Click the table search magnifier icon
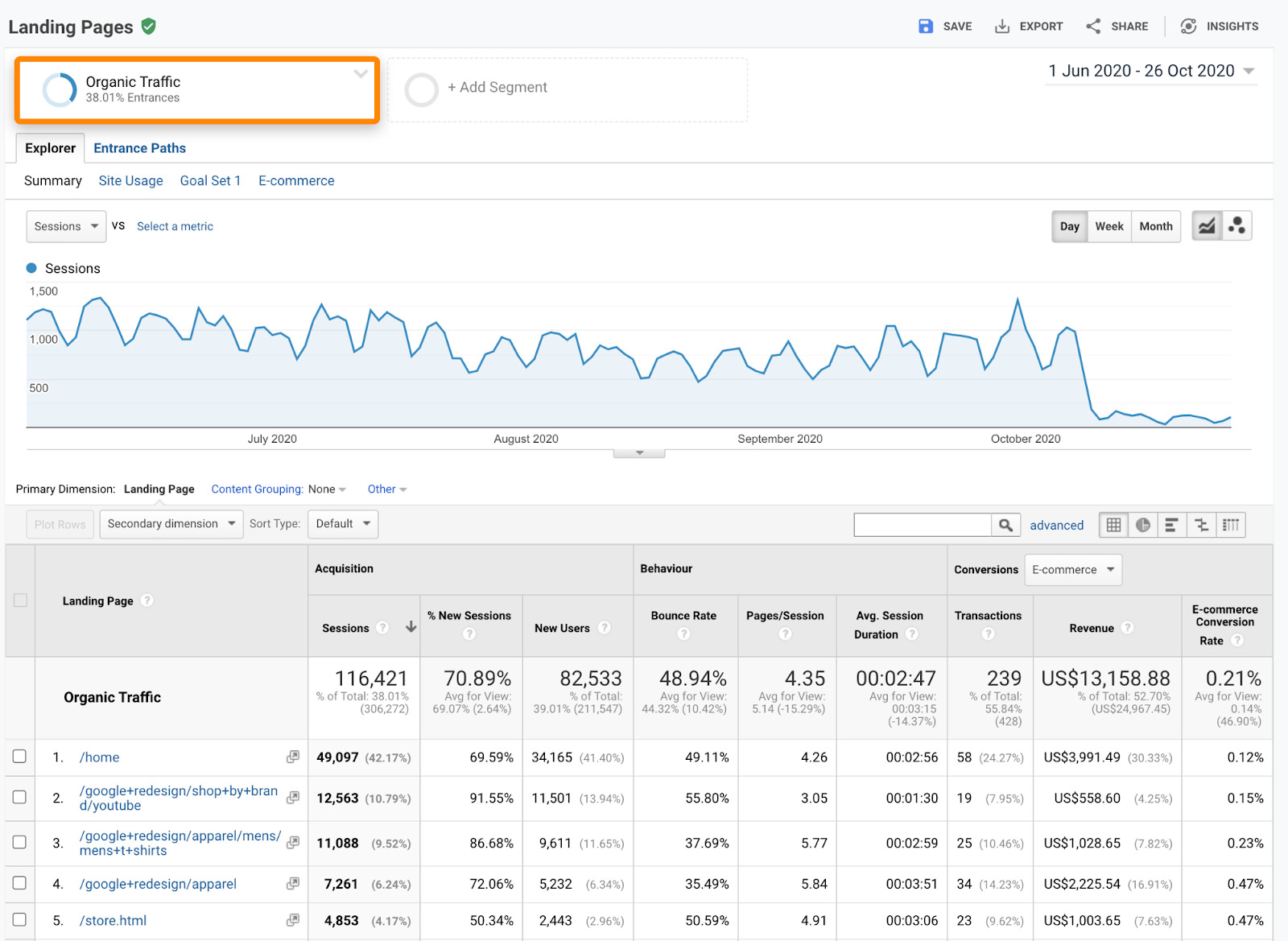Image resolution: width=1288 pixels, height=941 pixels. coord(1005,524)
